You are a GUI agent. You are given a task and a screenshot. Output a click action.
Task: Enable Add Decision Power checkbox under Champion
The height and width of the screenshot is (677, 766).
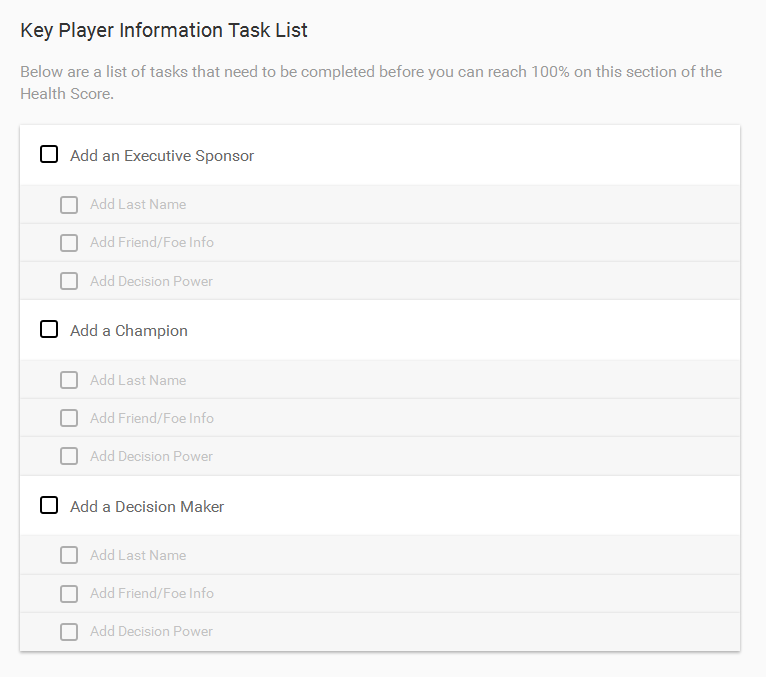(69, 456)
